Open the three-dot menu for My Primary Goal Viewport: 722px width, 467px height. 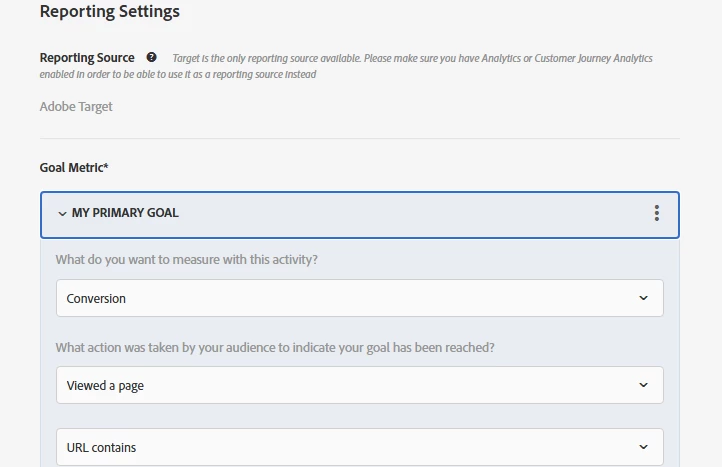tap(657, 213)
